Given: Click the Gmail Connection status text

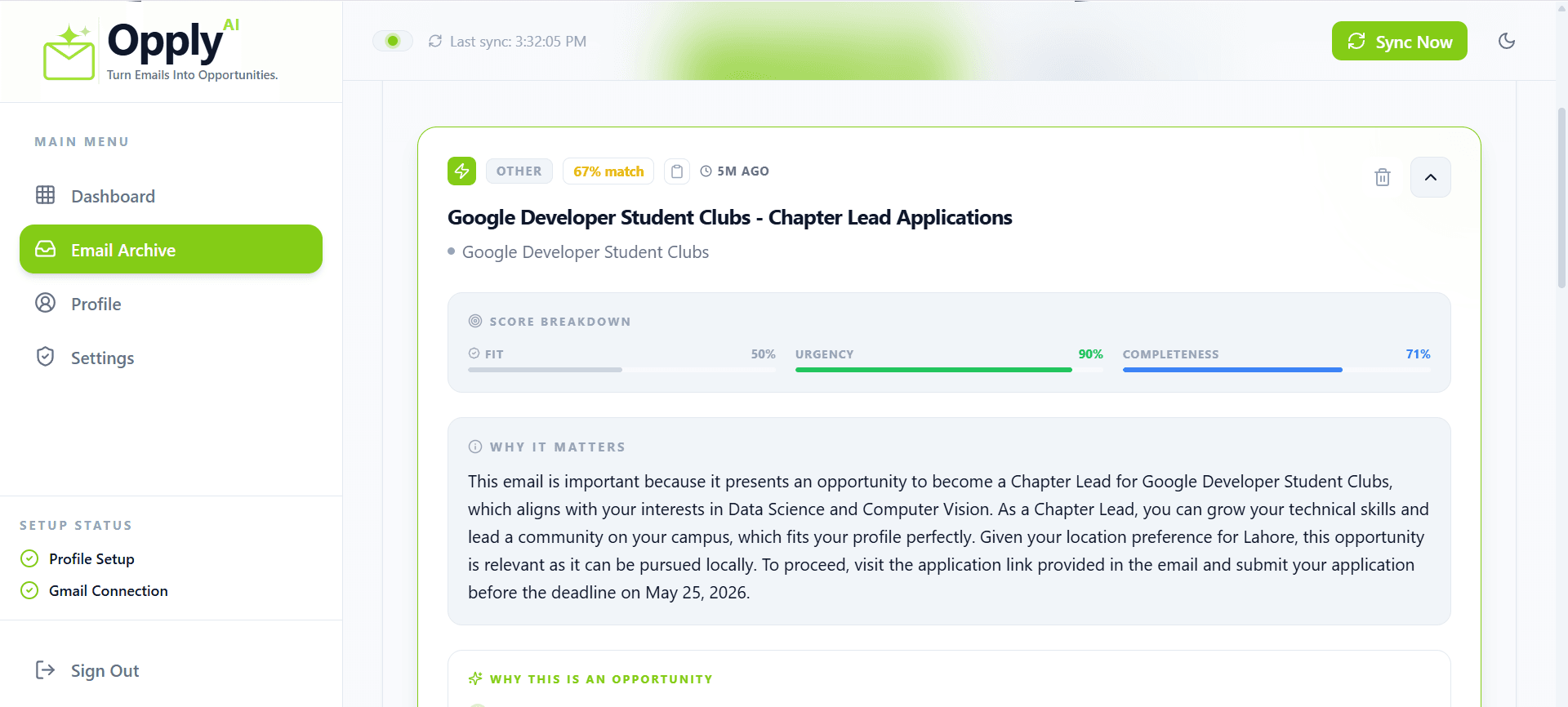Looking at the screenshot, I should (x=109, y=591).
